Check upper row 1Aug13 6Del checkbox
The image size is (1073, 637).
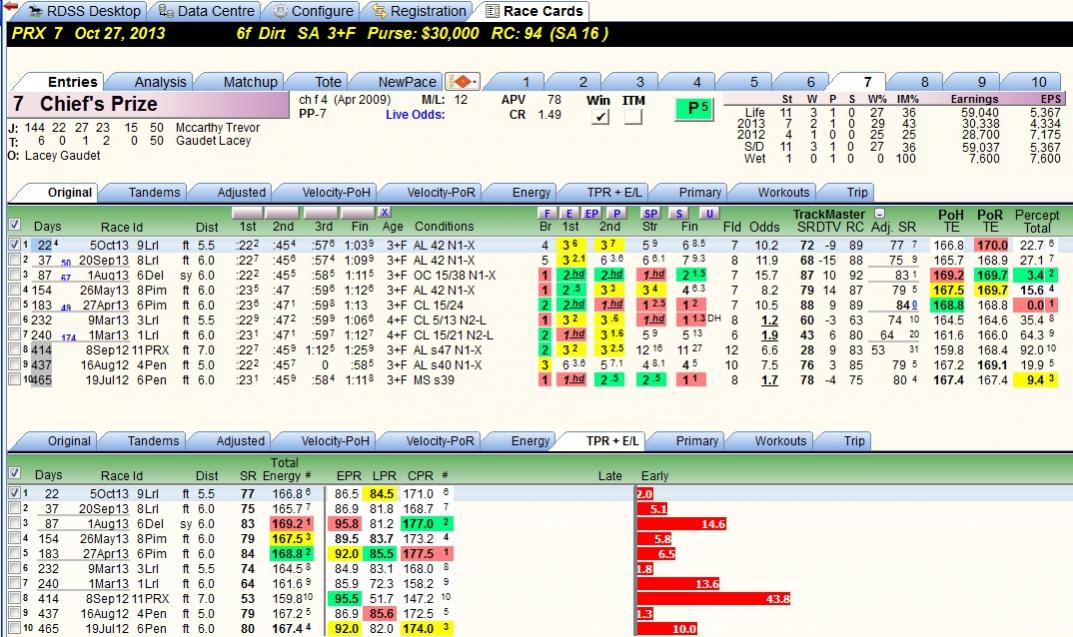click(x=14, y=274)
